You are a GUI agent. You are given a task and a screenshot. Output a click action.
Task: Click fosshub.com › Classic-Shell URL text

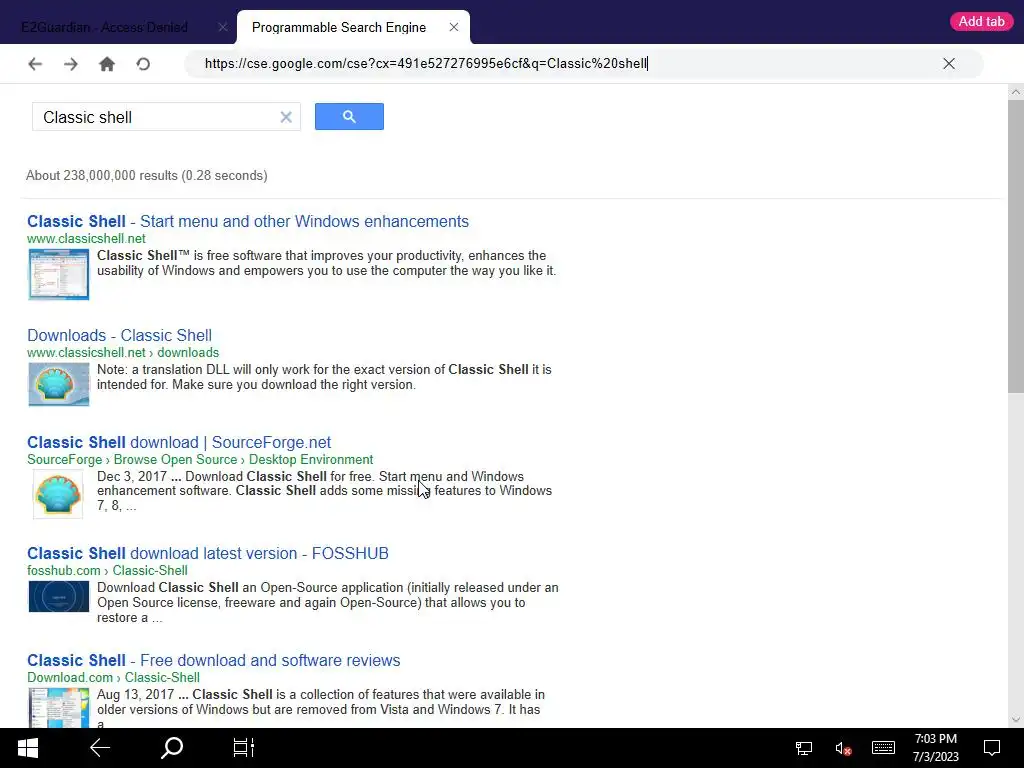107,571
